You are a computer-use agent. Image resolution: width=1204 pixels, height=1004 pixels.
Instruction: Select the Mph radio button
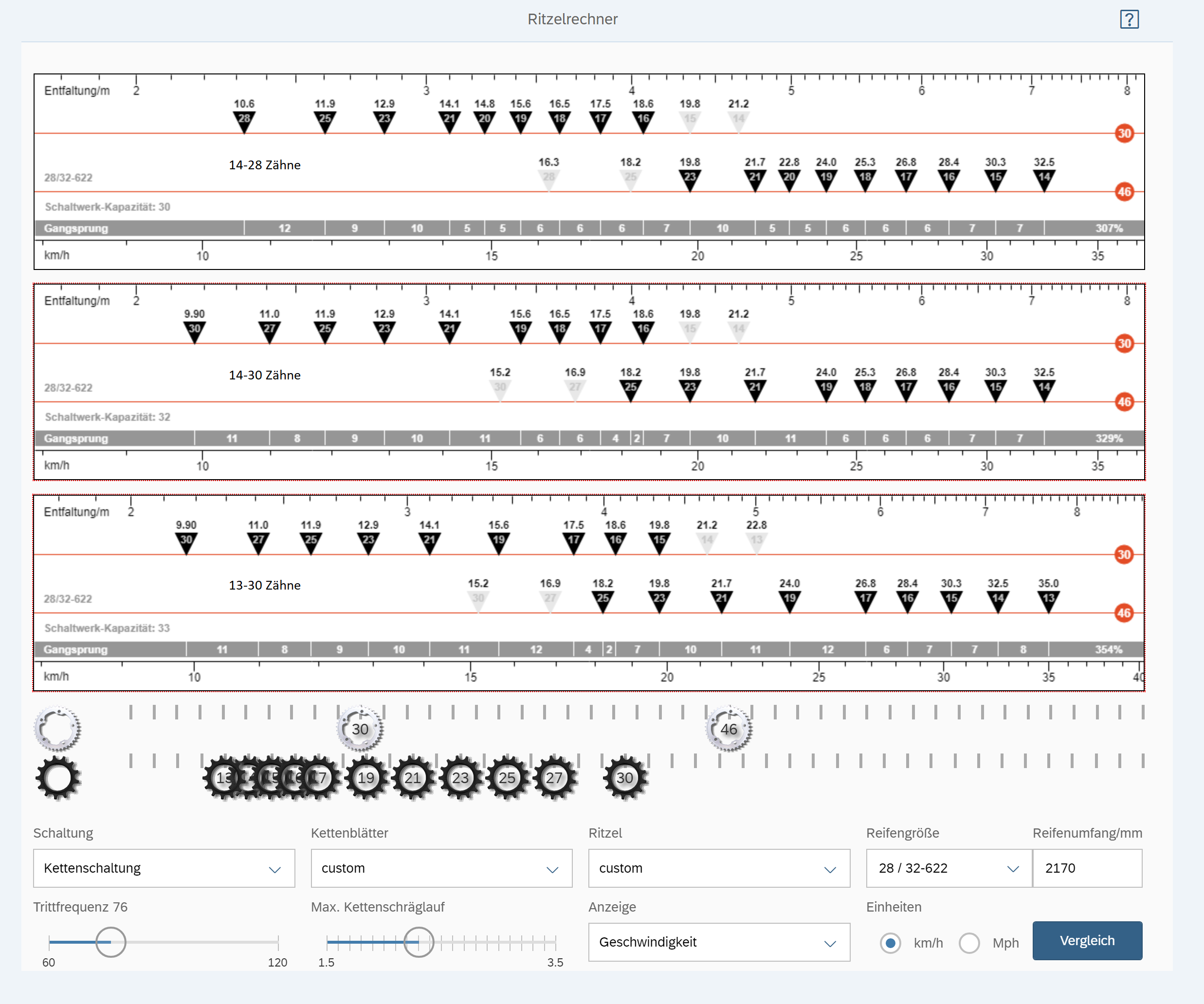969,943
